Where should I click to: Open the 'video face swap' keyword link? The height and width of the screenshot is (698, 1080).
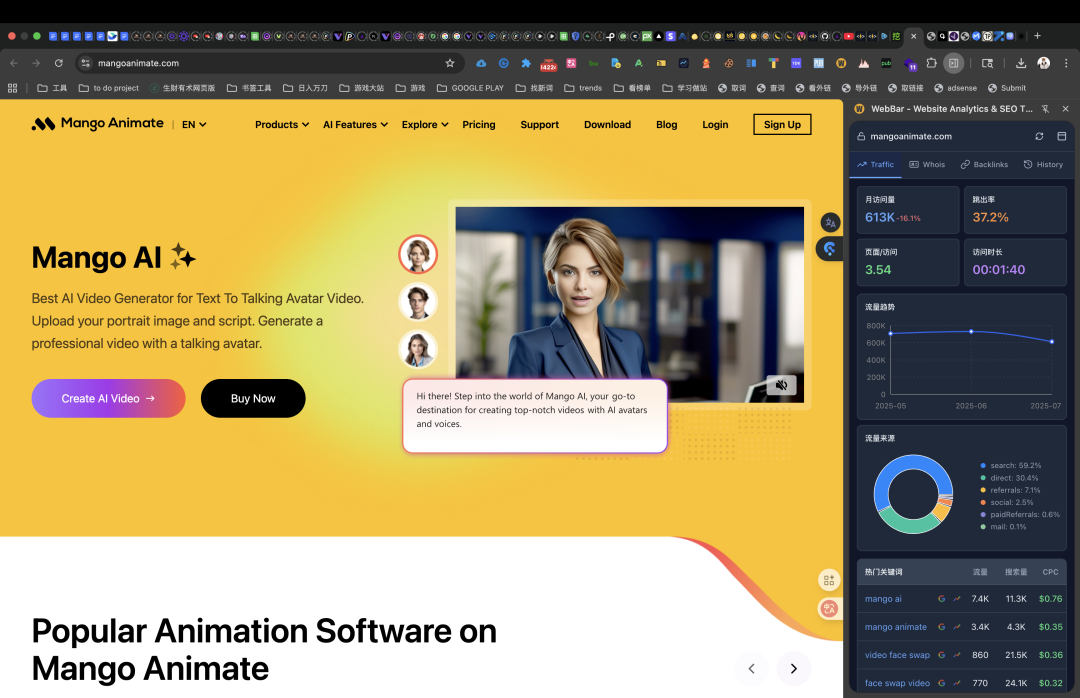tap(897, 655)
